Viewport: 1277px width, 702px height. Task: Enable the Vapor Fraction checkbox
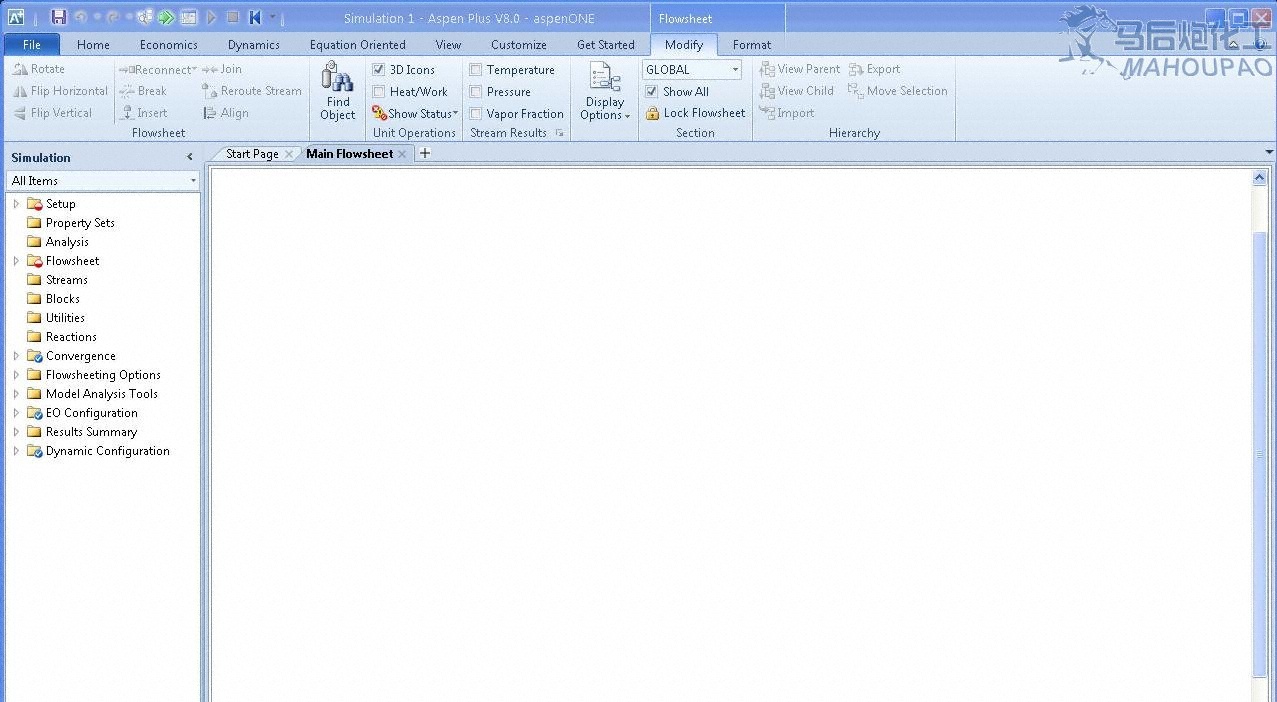tap(476, 114)
